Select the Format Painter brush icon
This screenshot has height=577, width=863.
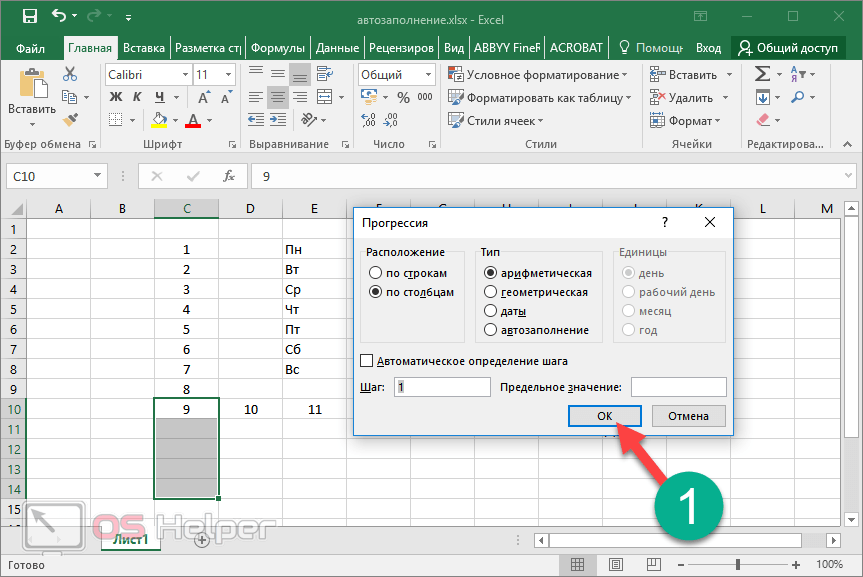(x=70, y=120)
